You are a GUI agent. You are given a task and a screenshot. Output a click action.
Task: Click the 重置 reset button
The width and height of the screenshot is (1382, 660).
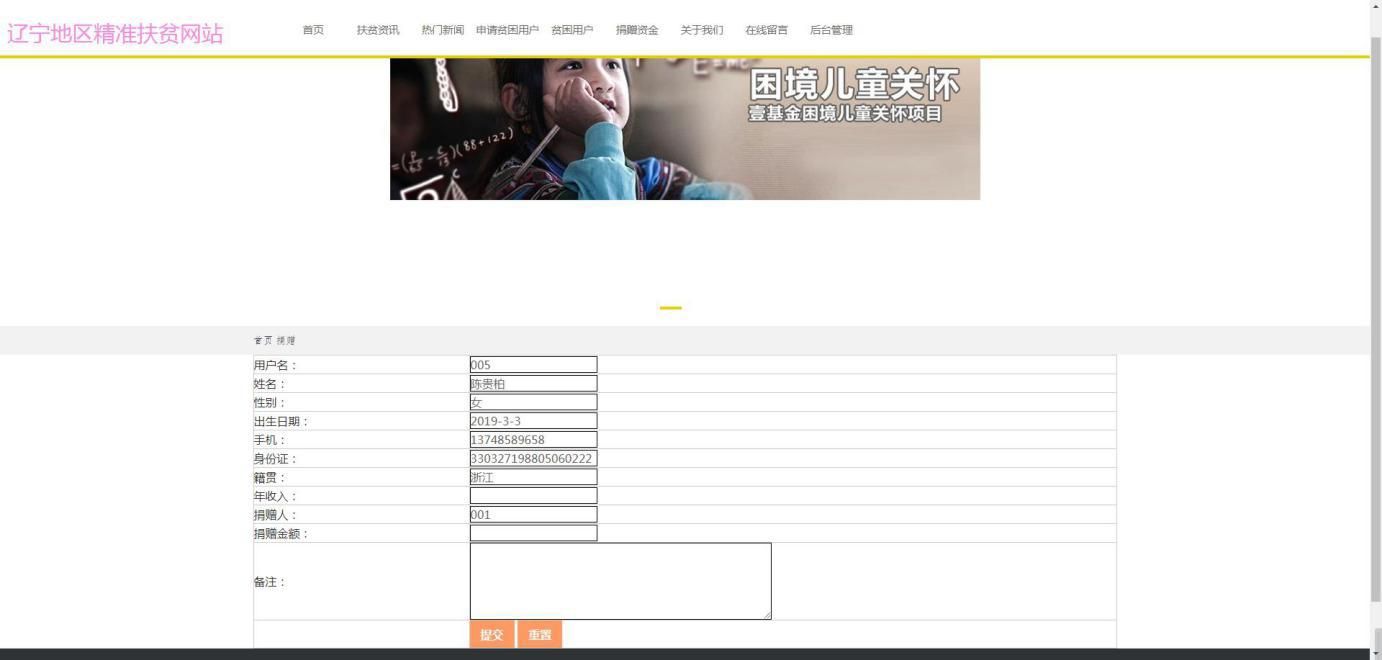click(x=540, y=635)
